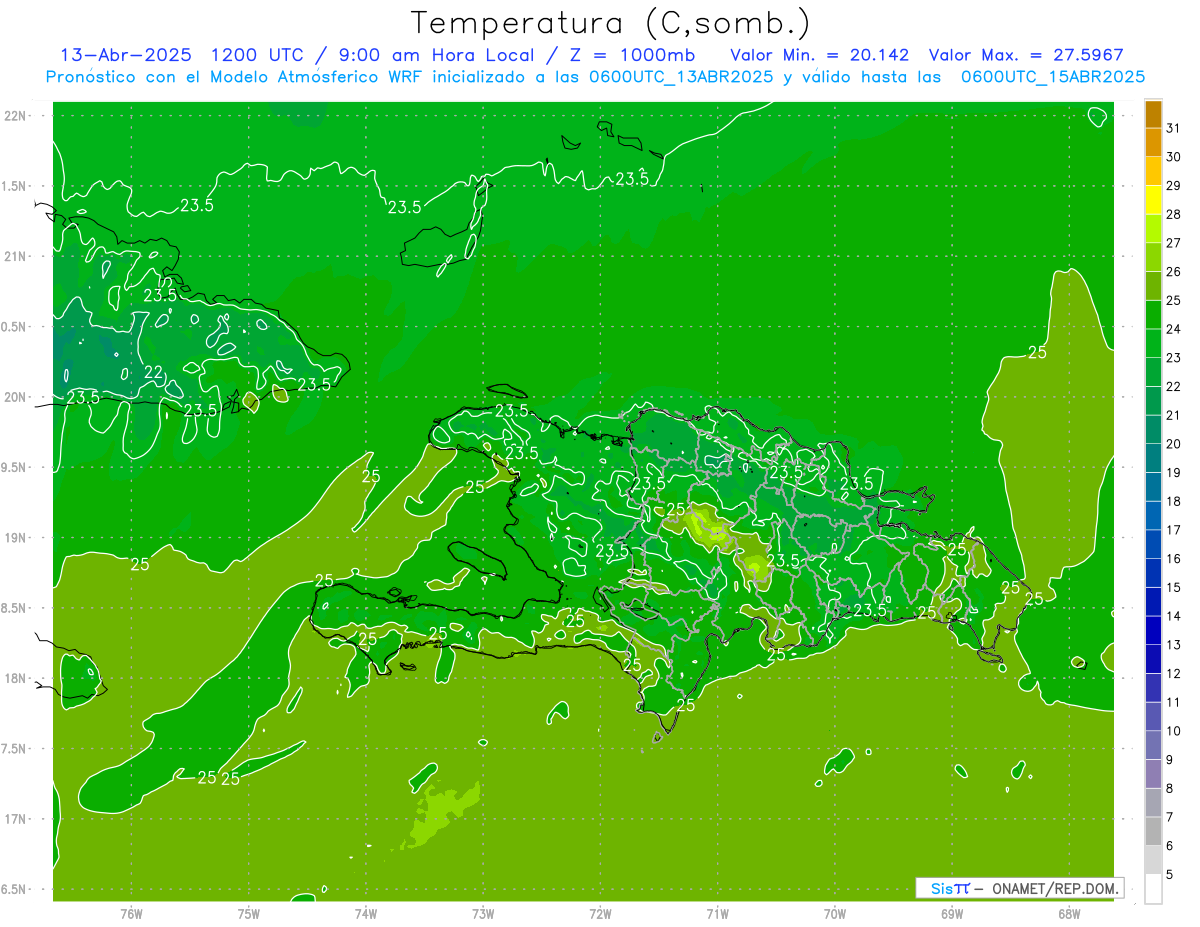Click the '19N' latitude axis label
Image resolution: width=1200 pixels, height=927 pixels.
(x=15, y=538)
